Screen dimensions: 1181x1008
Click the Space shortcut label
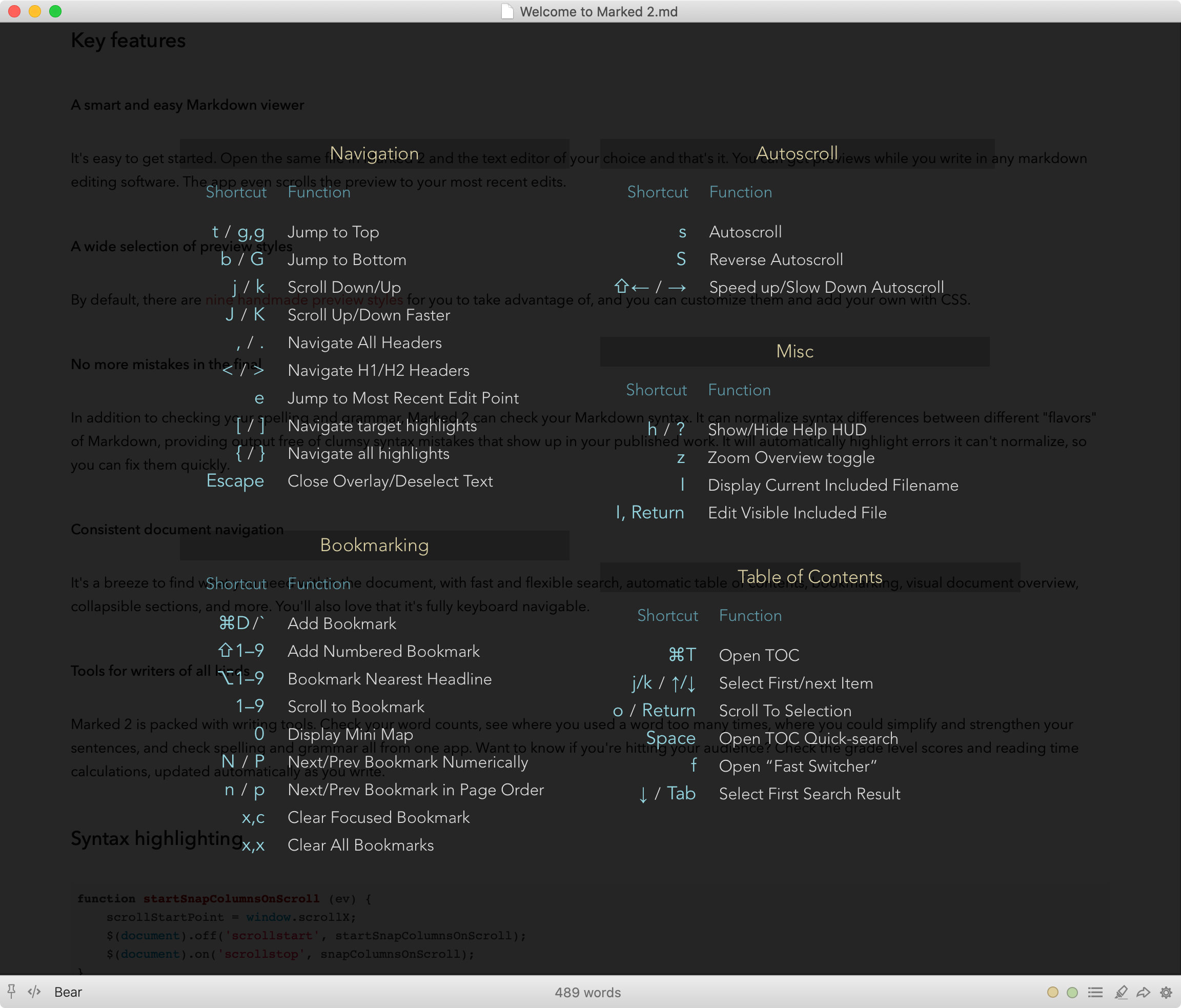point(671,738)
